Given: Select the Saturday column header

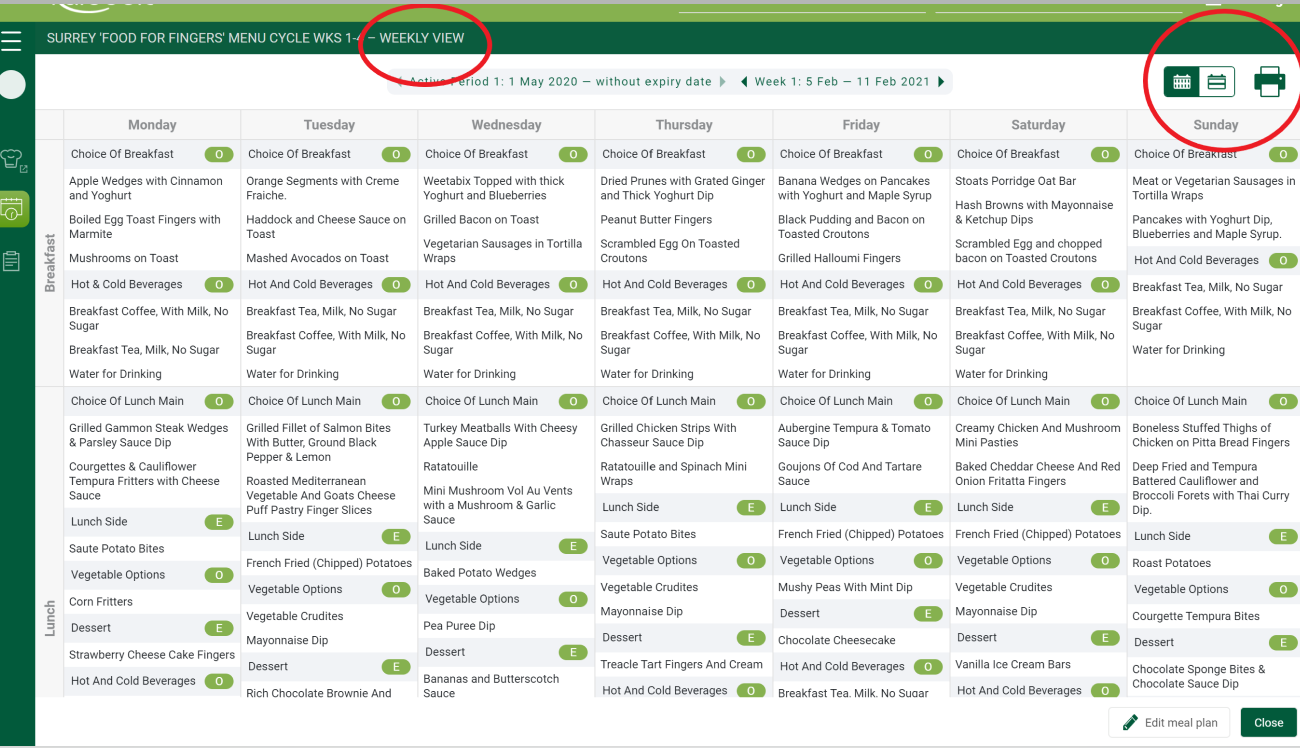Looking at the screenshot, I should pos(1038,125).
